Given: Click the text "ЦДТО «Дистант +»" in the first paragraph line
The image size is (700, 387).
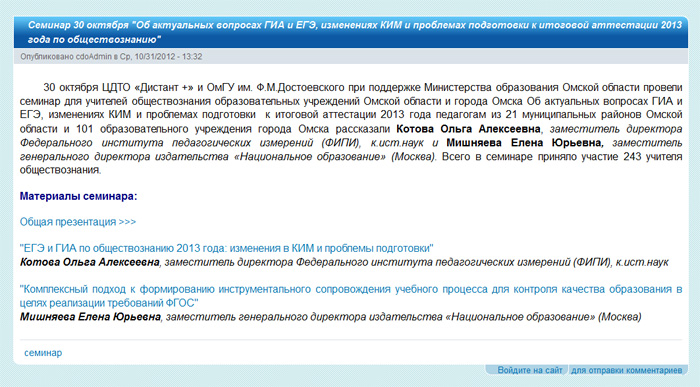Looking at the screenshot, I should [x=147, y=87].
